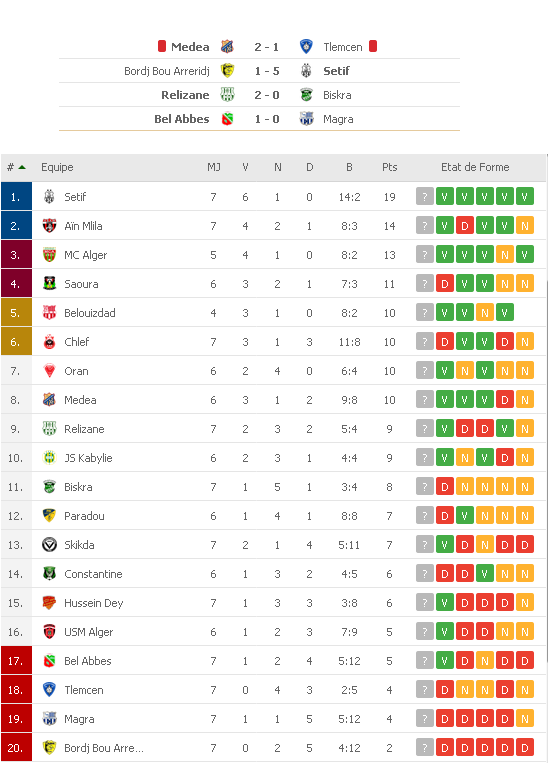Screen dimensions: 550x767
Task: Click the MC Alger team logo
Action: click(49, 255)
